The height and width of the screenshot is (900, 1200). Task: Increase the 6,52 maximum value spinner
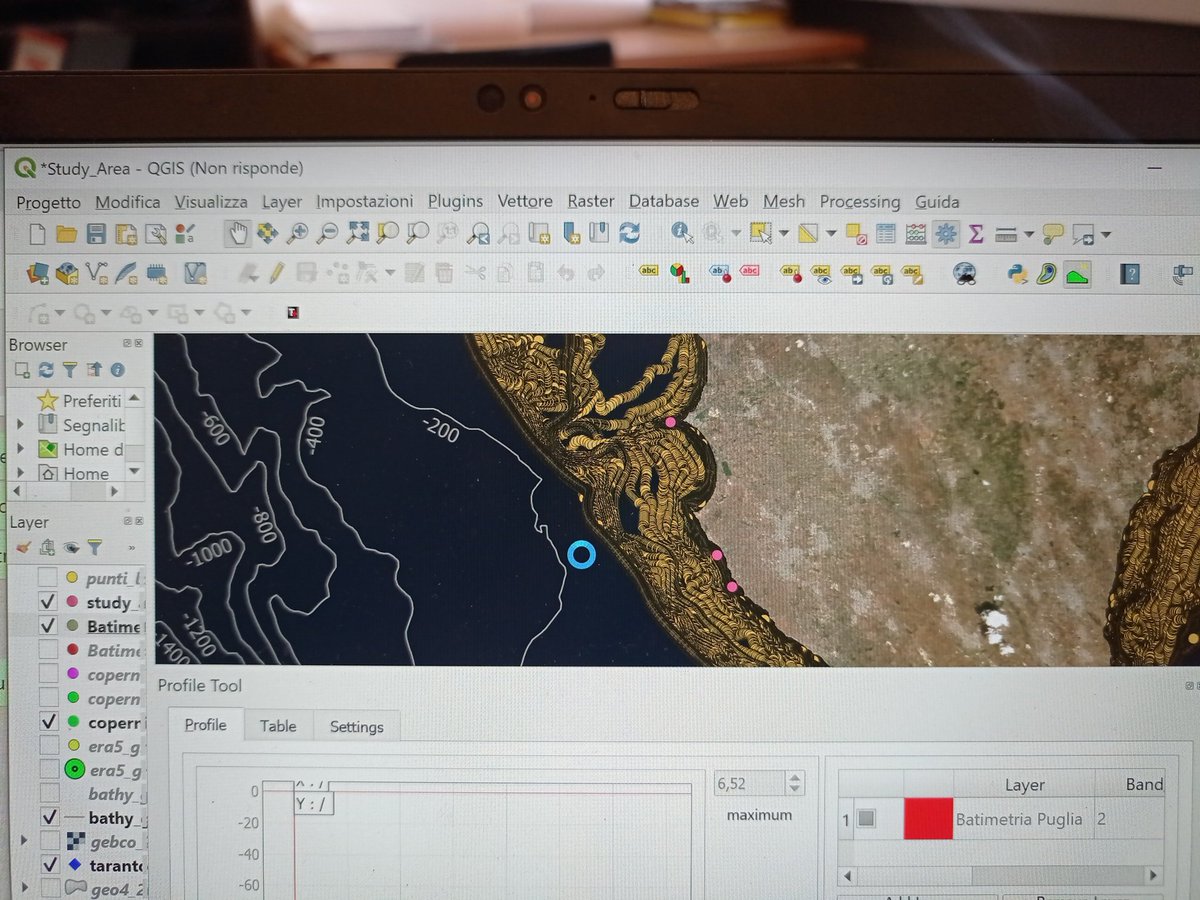795,778
